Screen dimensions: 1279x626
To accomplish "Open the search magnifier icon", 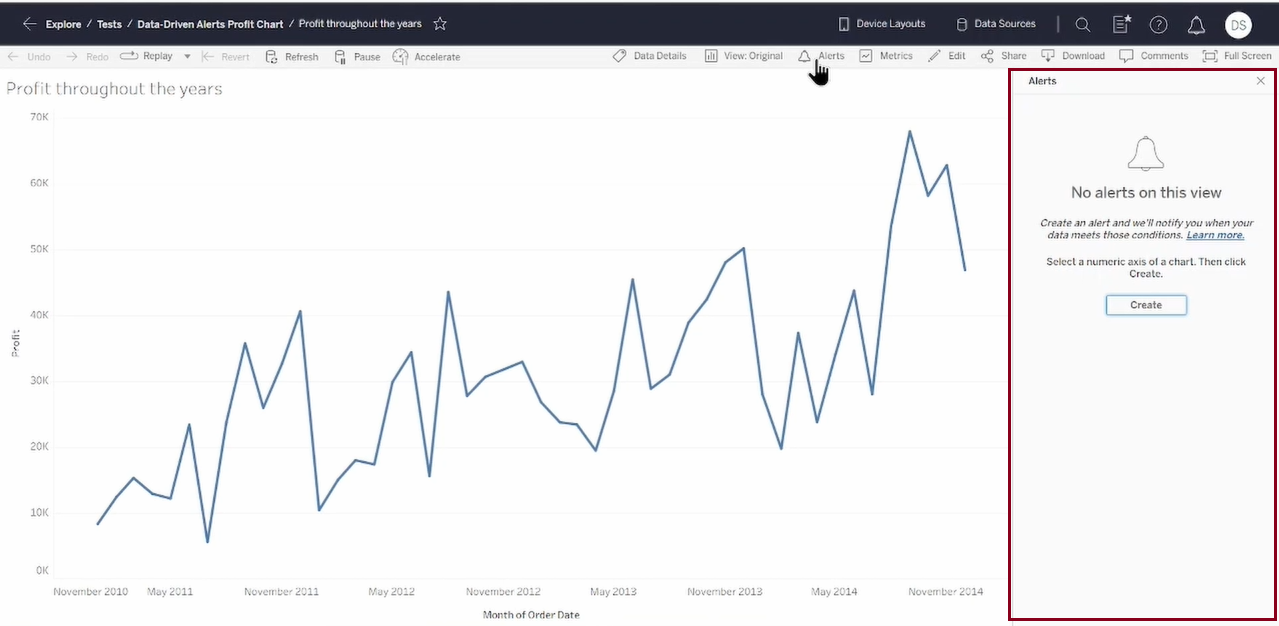I will point(1083,25).
